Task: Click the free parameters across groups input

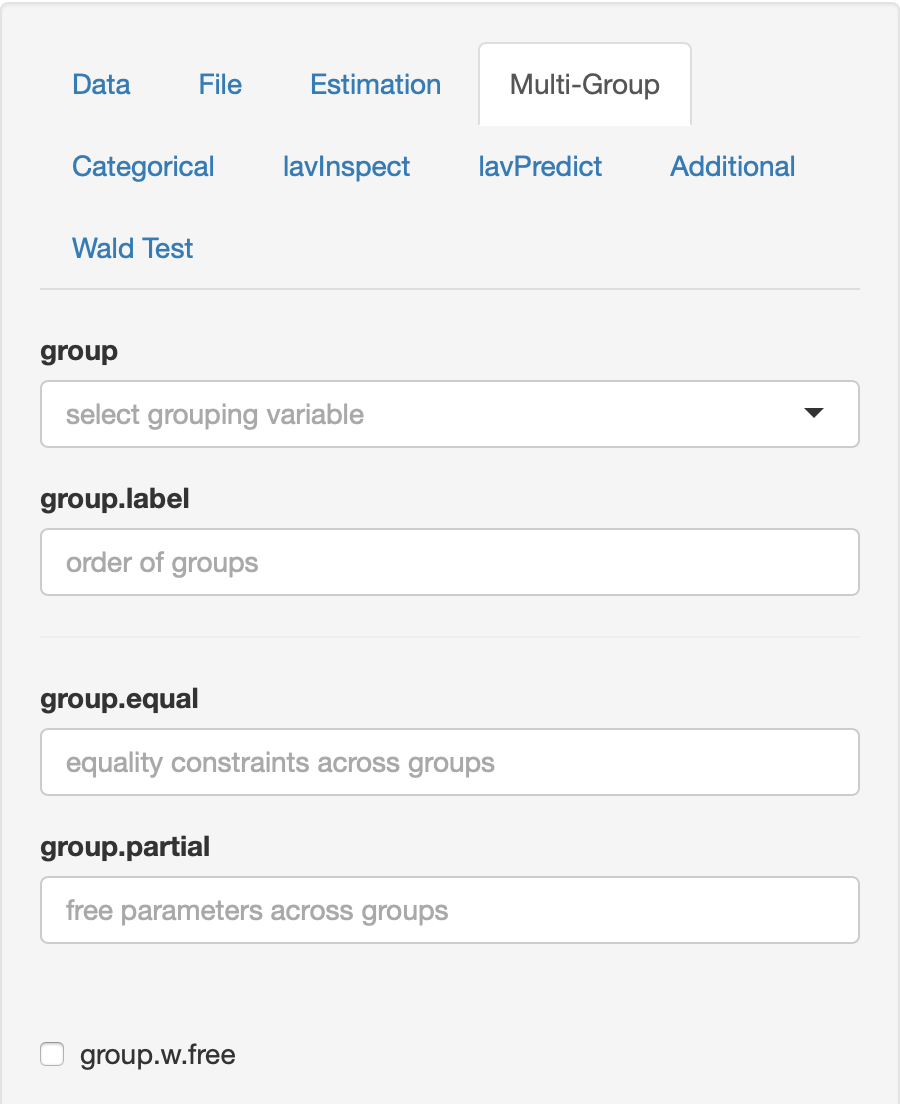Action: [450, 910]
